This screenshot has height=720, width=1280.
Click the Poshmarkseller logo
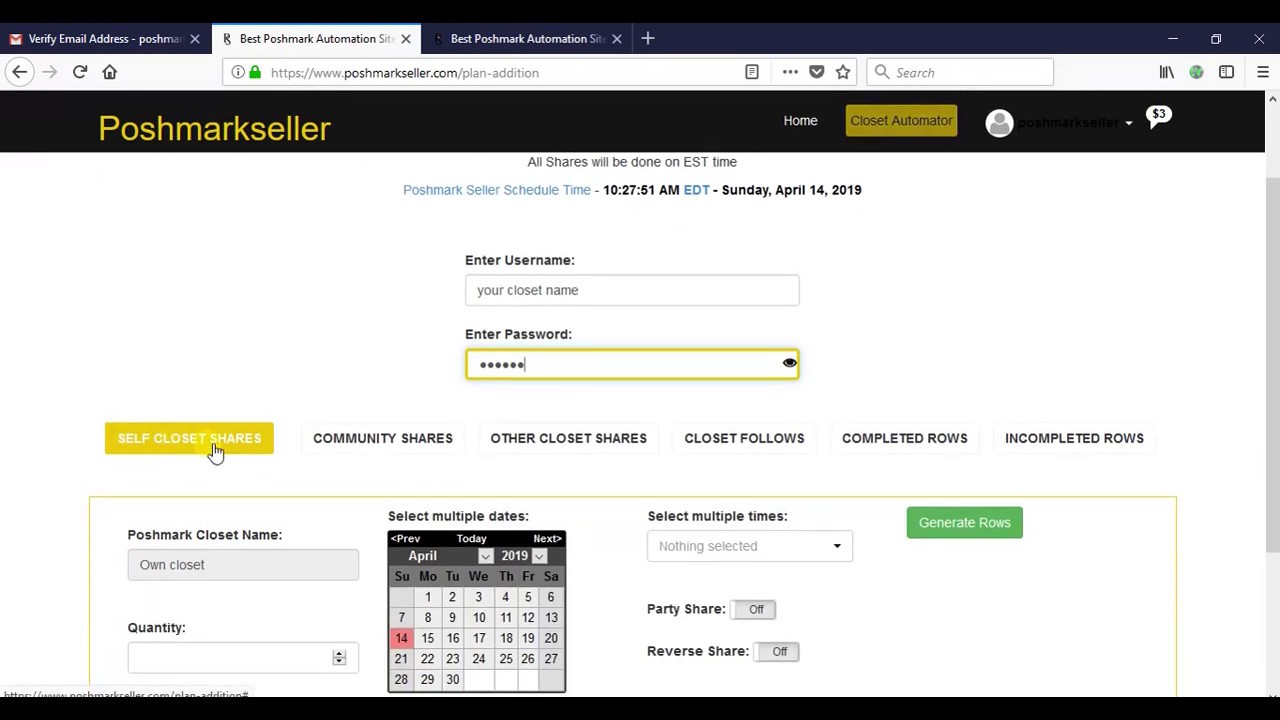coord(214,128)
